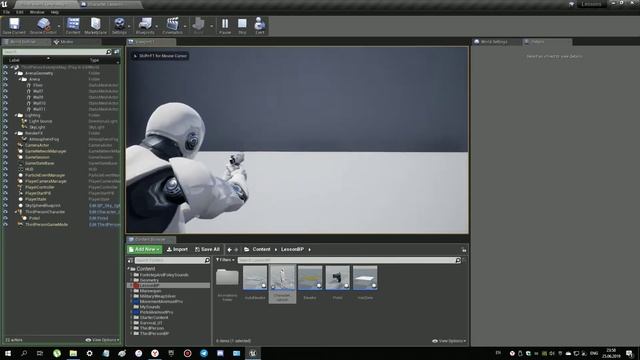This screenshot has height=360, width=640.
Task: Click the asset search magnifier icon
Action: click(x=458, y=260)
